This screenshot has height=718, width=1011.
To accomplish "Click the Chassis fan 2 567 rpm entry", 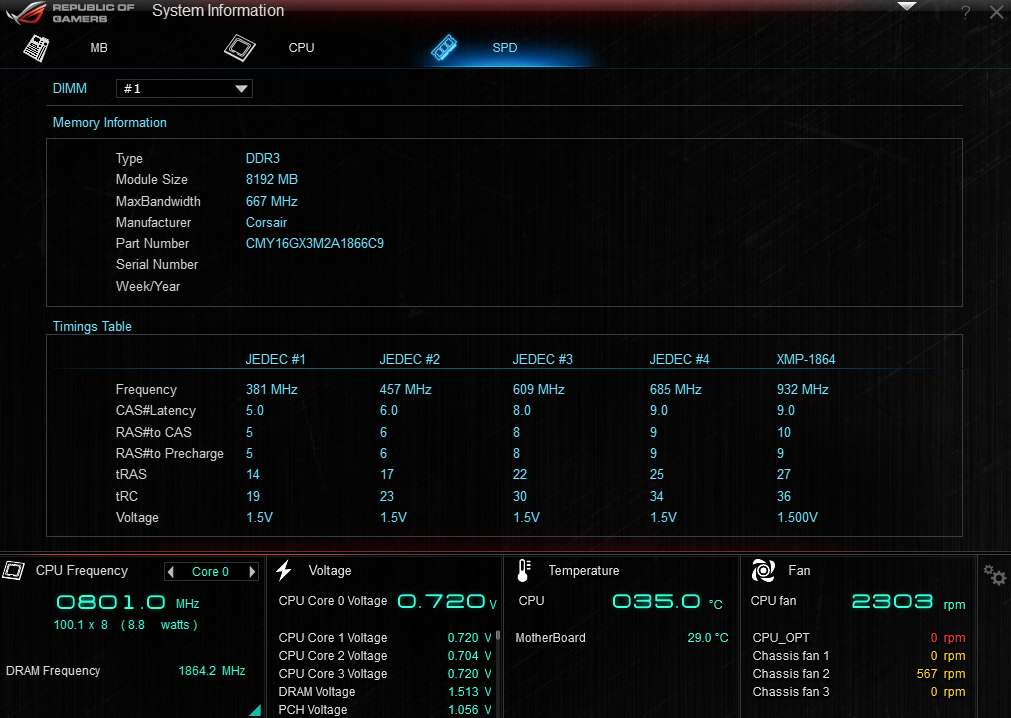I will [859, 674].
